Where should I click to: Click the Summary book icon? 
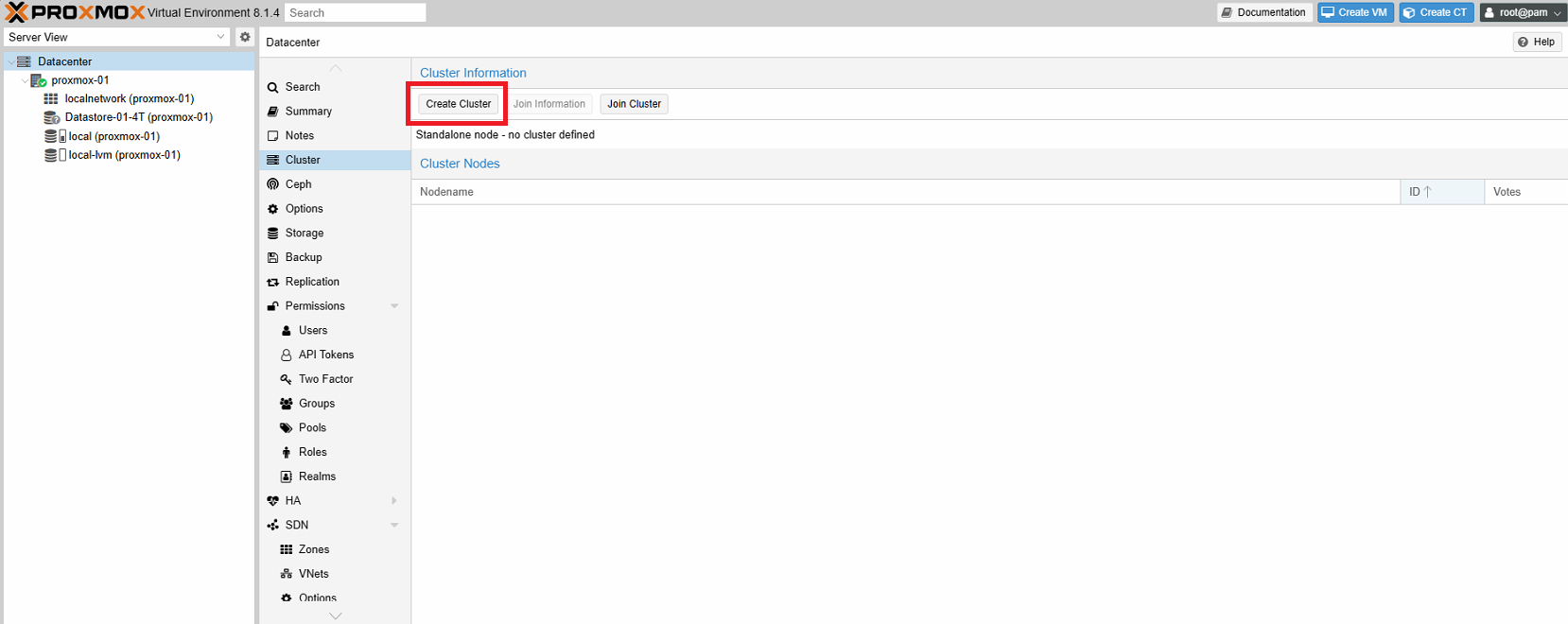pyautogui.click(x=273, y=112)
